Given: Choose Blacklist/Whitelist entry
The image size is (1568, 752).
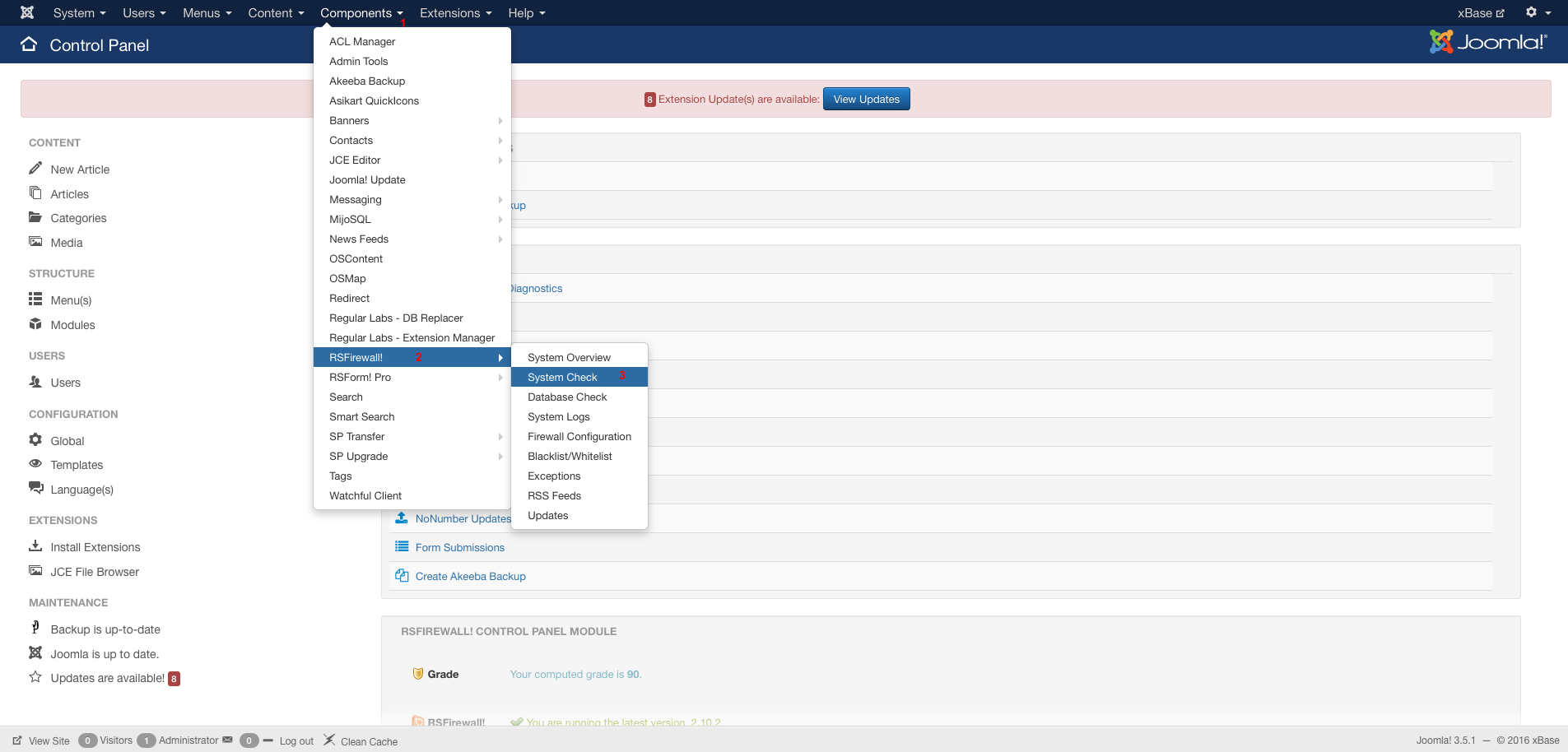Looking at the screenshot, I should tap(579, 456).
